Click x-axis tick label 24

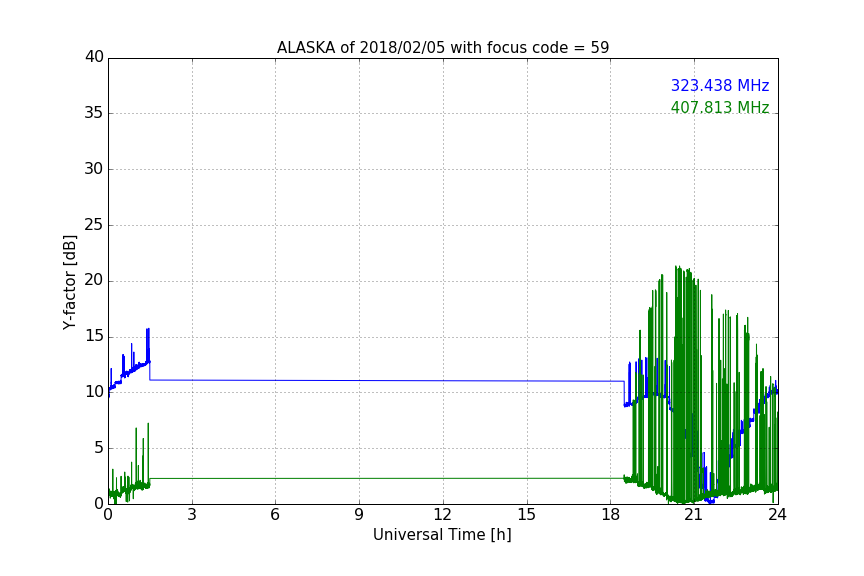coord(777,515)
